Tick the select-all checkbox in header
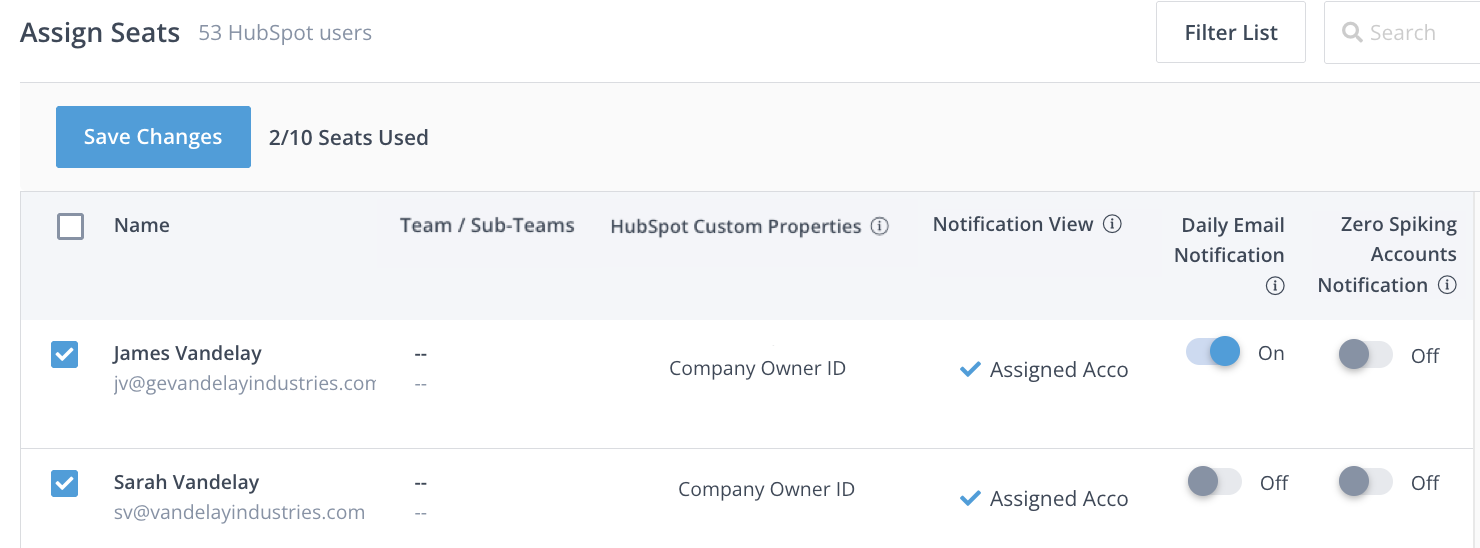 [x=70, y=226]
